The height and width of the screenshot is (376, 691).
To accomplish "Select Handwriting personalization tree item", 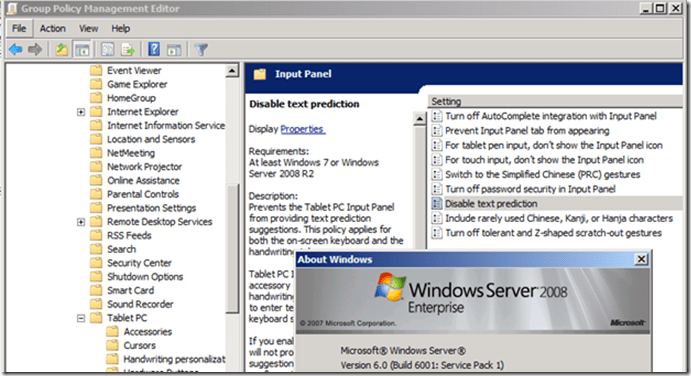I will click(174, 359).
